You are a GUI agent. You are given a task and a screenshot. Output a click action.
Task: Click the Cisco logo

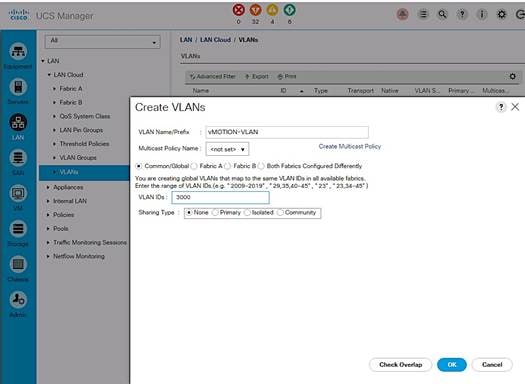click(x=18, y=15)
